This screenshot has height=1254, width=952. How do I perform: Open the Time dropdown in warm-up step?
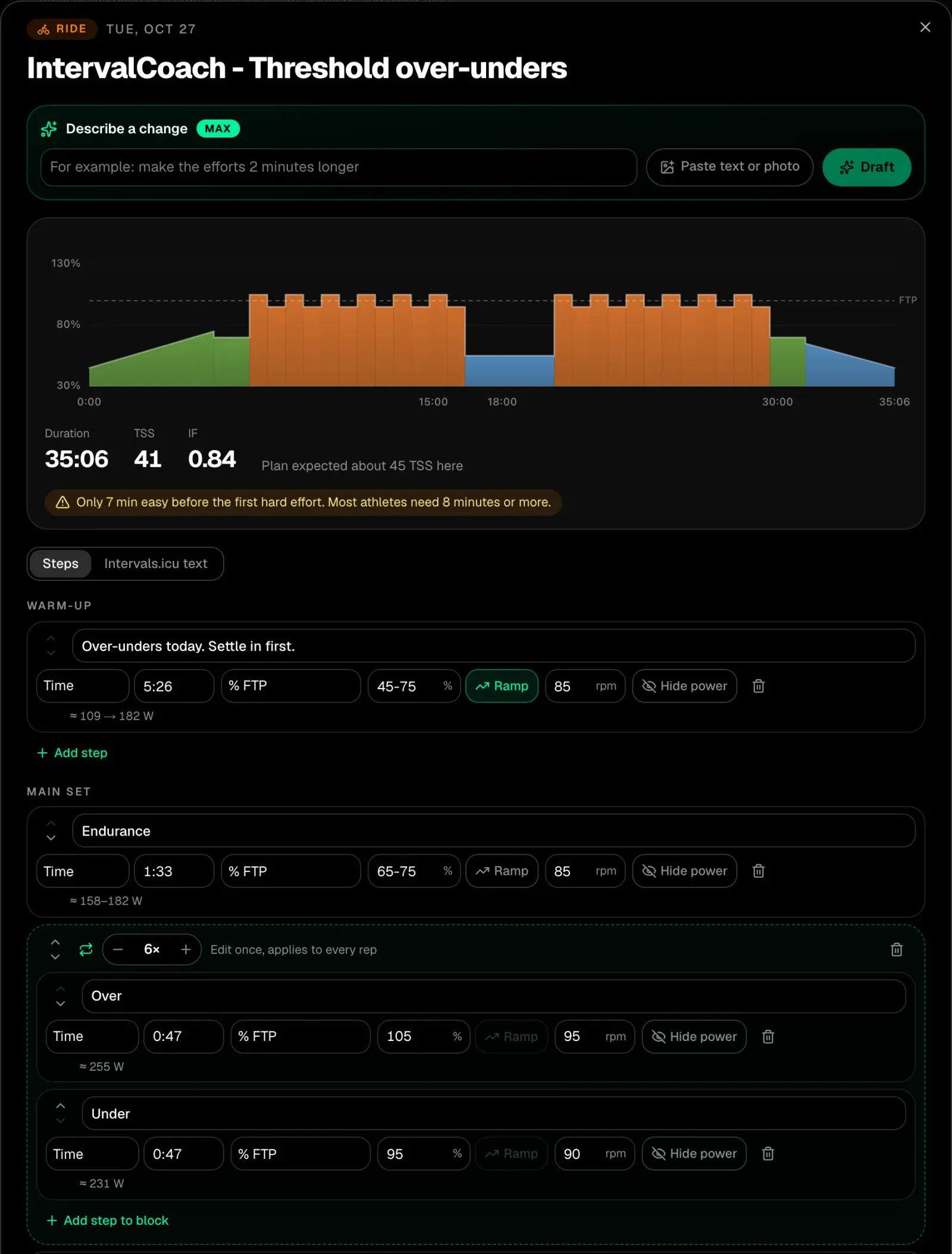pyautogui.click(x=83, y=686)
